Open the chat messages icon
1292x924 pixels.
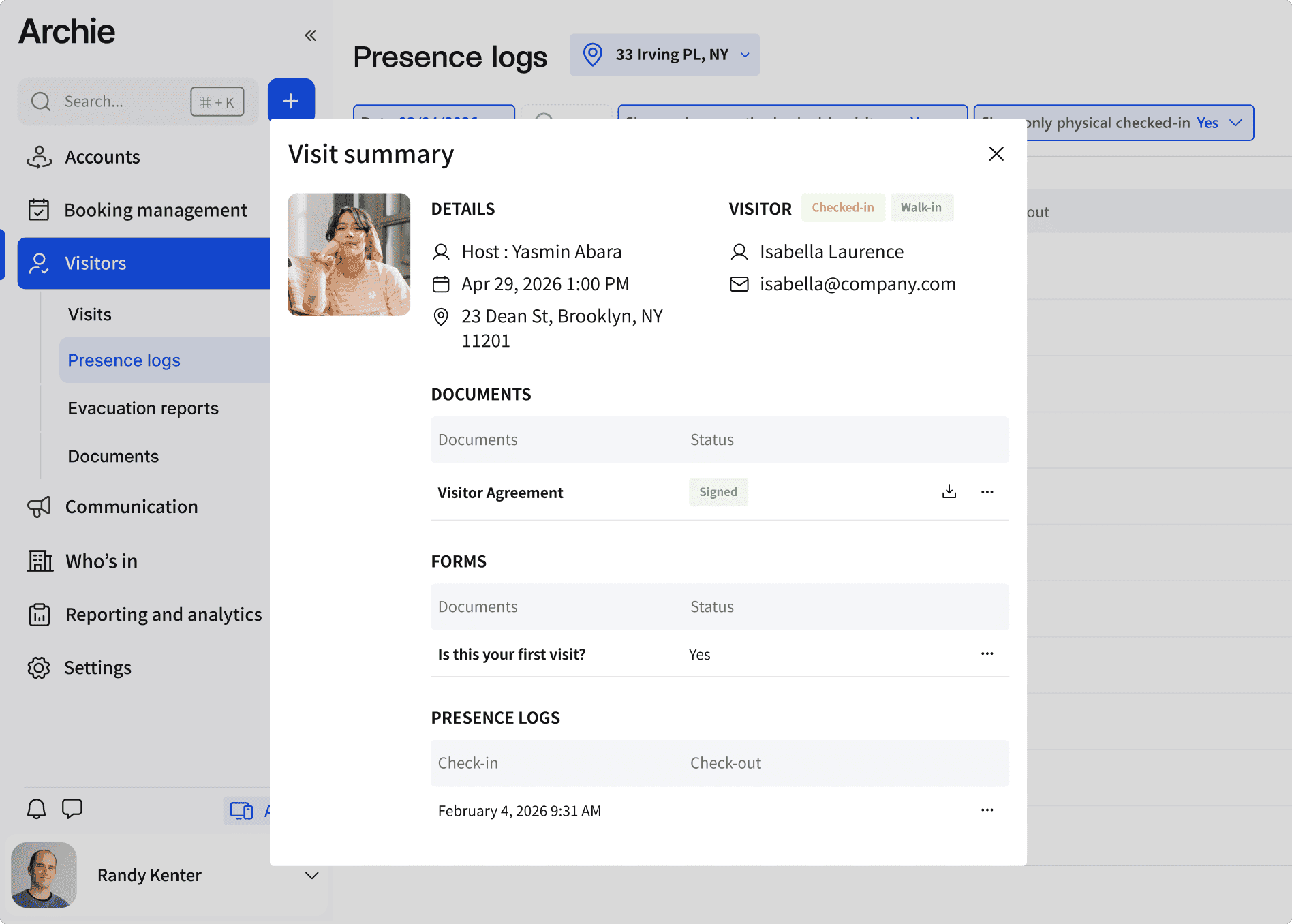pyautogui.click(x=72, y=809)
